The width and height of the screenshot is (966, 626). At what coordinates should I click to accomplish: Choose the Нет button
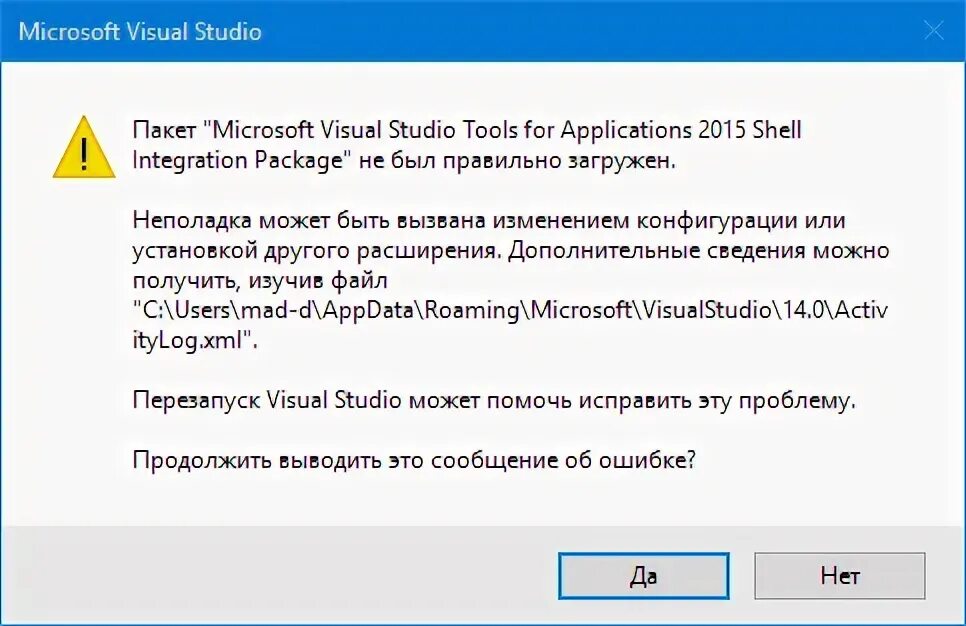coord(840,576)
